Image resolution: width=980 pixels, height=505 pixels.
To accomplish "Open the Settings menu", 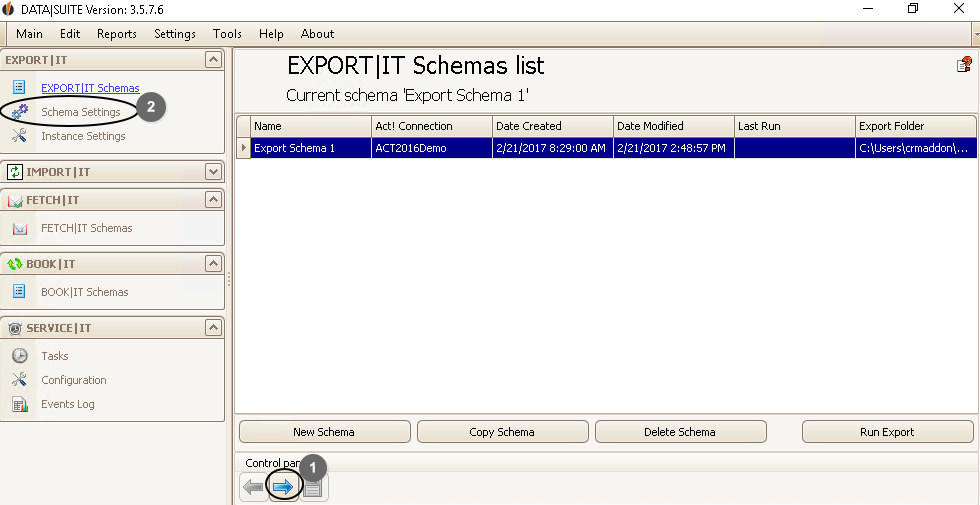I will [175, 34].
